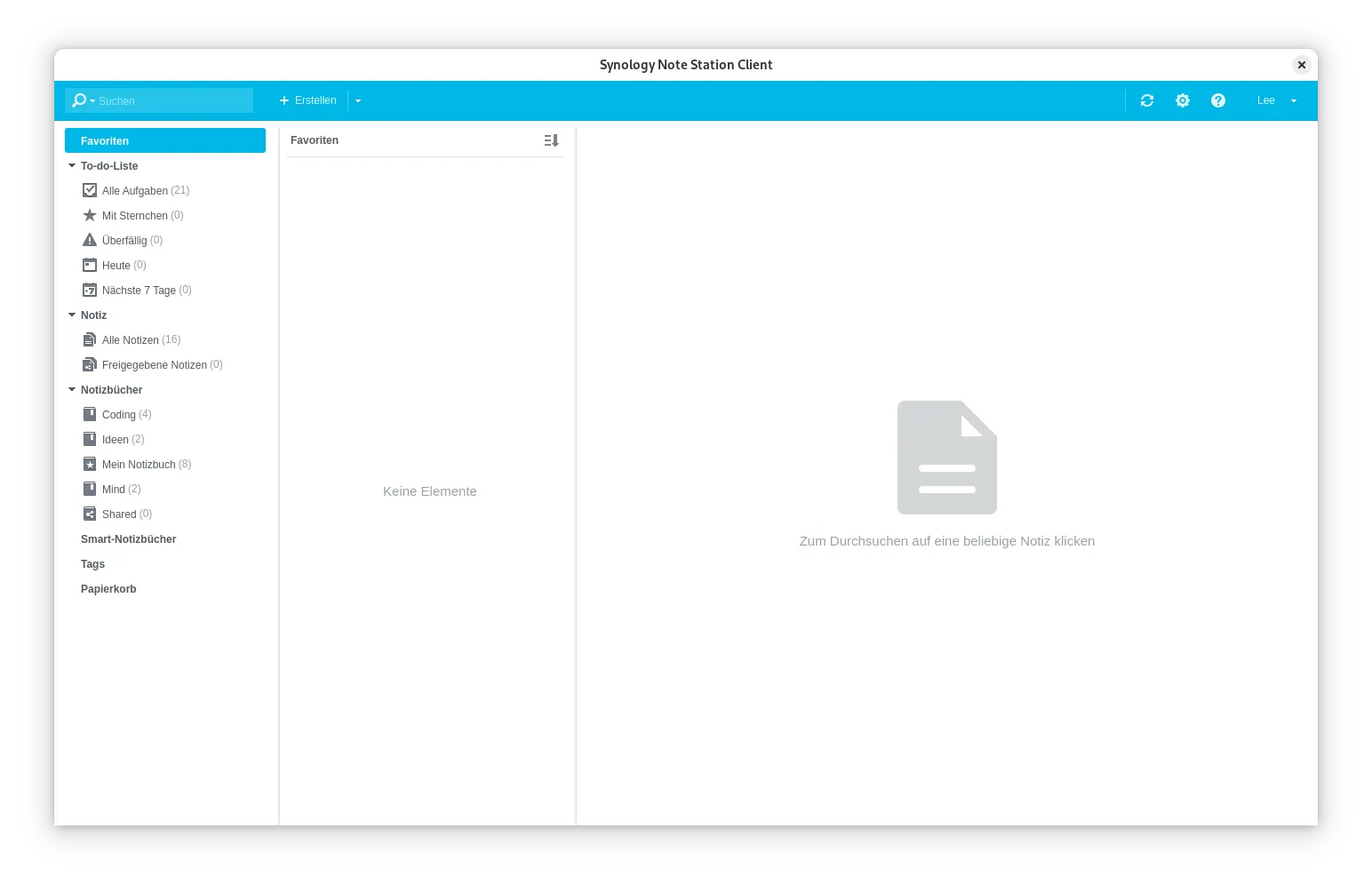Click the calendar icon beside Nächste 7 Tage
The height and width of the screenshot is (885, 1372).
(x=90, y=290)
